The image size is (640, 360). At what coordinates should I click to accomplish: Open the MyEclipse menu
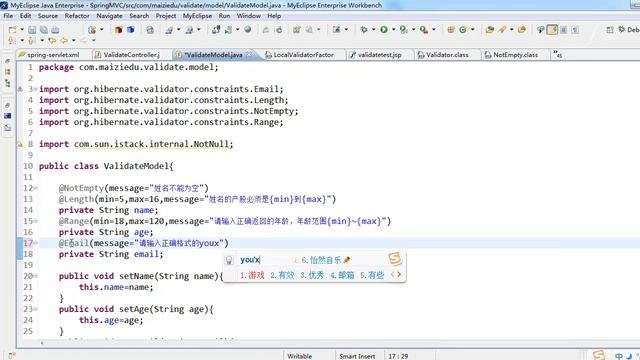197,16
